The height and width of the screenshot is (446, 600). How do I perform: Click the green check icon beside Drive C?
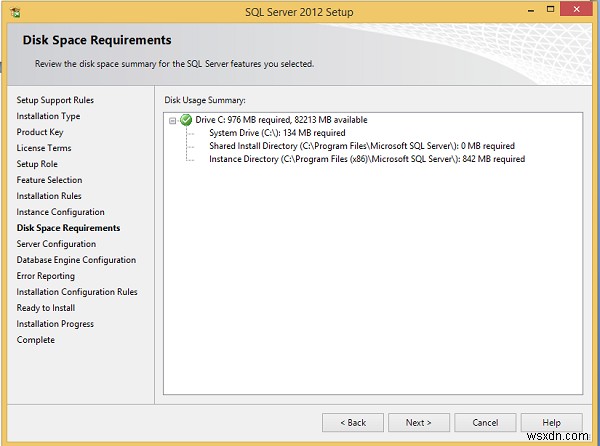186,120
